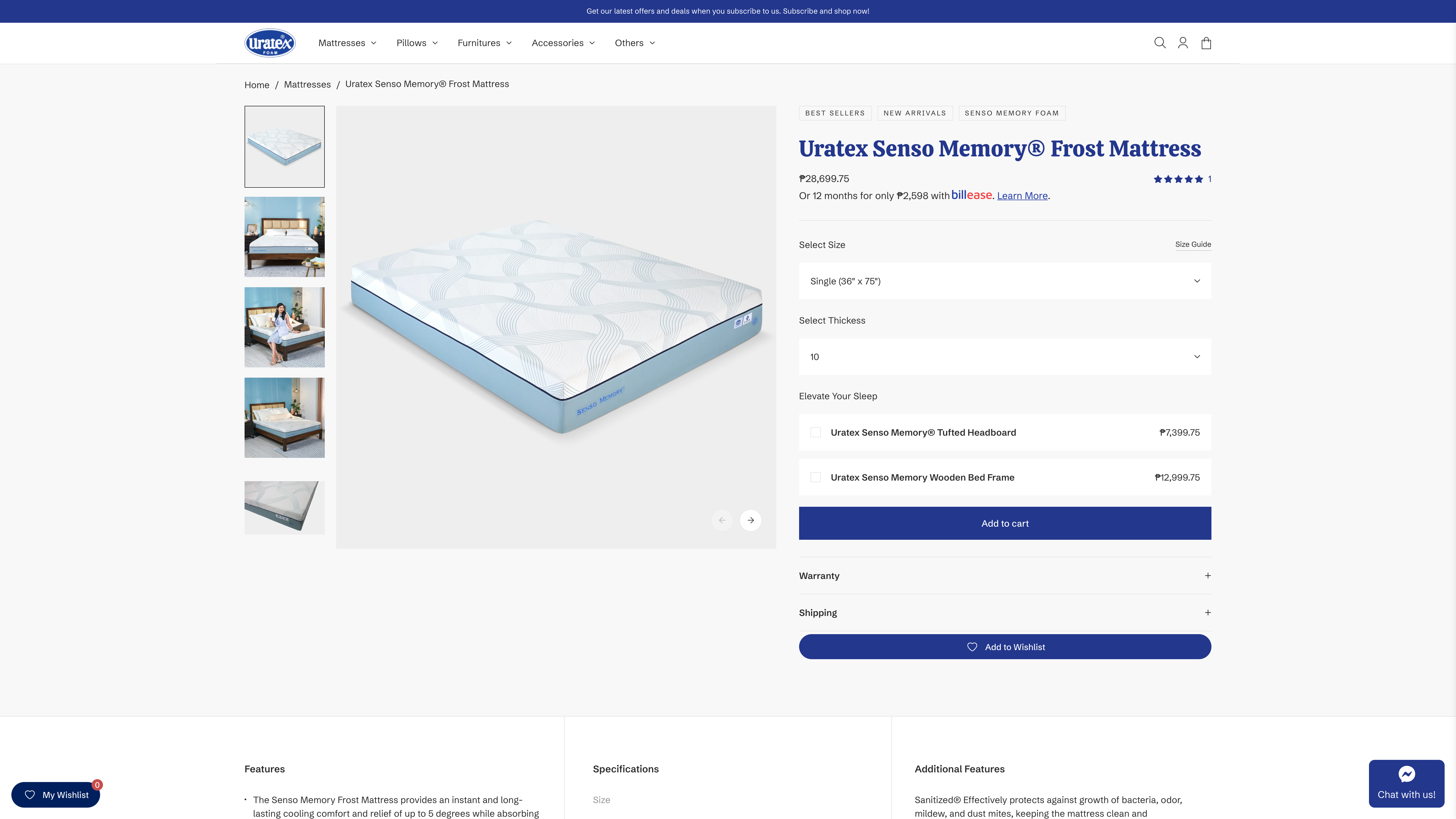The width and height of the screenshot is (1456, 819).
Task: Click the BEST SELLERS tag
Action: (x=835, y=113)
